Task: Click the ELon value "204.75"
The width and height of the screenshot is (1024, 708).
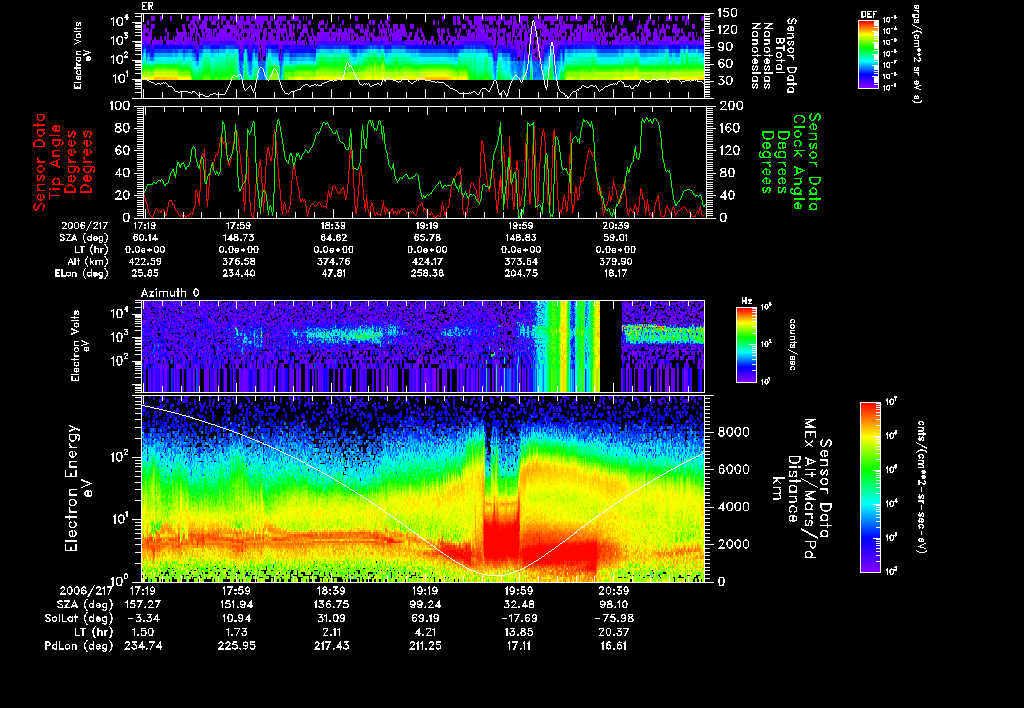Action: pyautogui.click(x=522, y=274)
